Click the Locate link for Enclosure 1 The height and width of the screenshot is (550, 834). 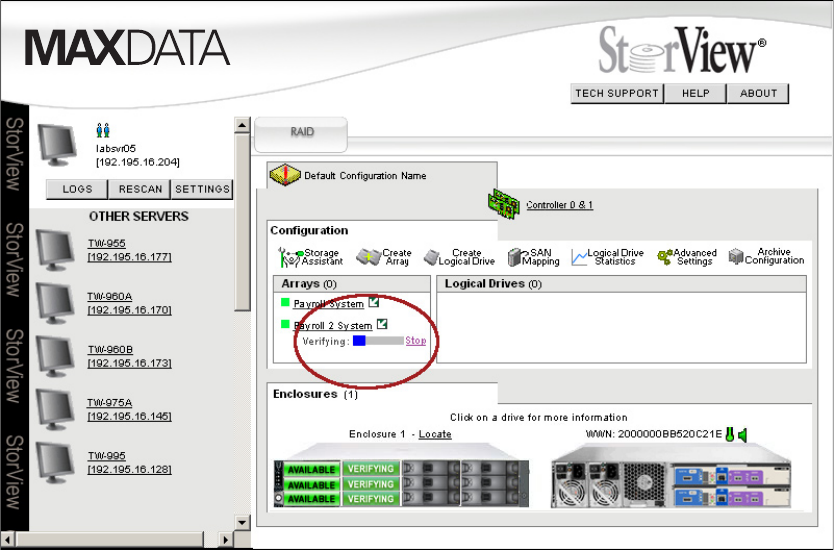435,434
